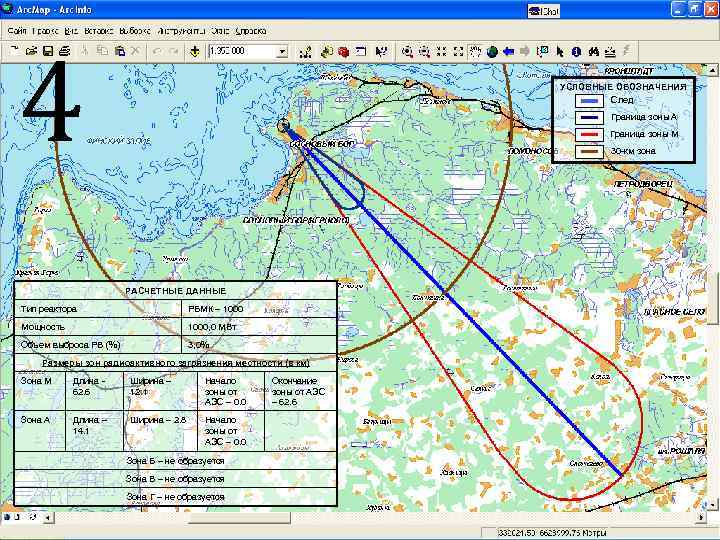Viewport: 720px width, 540px height.
Task: Click Fixed Zoom Out arrows icon
Action: click(458, 52)
